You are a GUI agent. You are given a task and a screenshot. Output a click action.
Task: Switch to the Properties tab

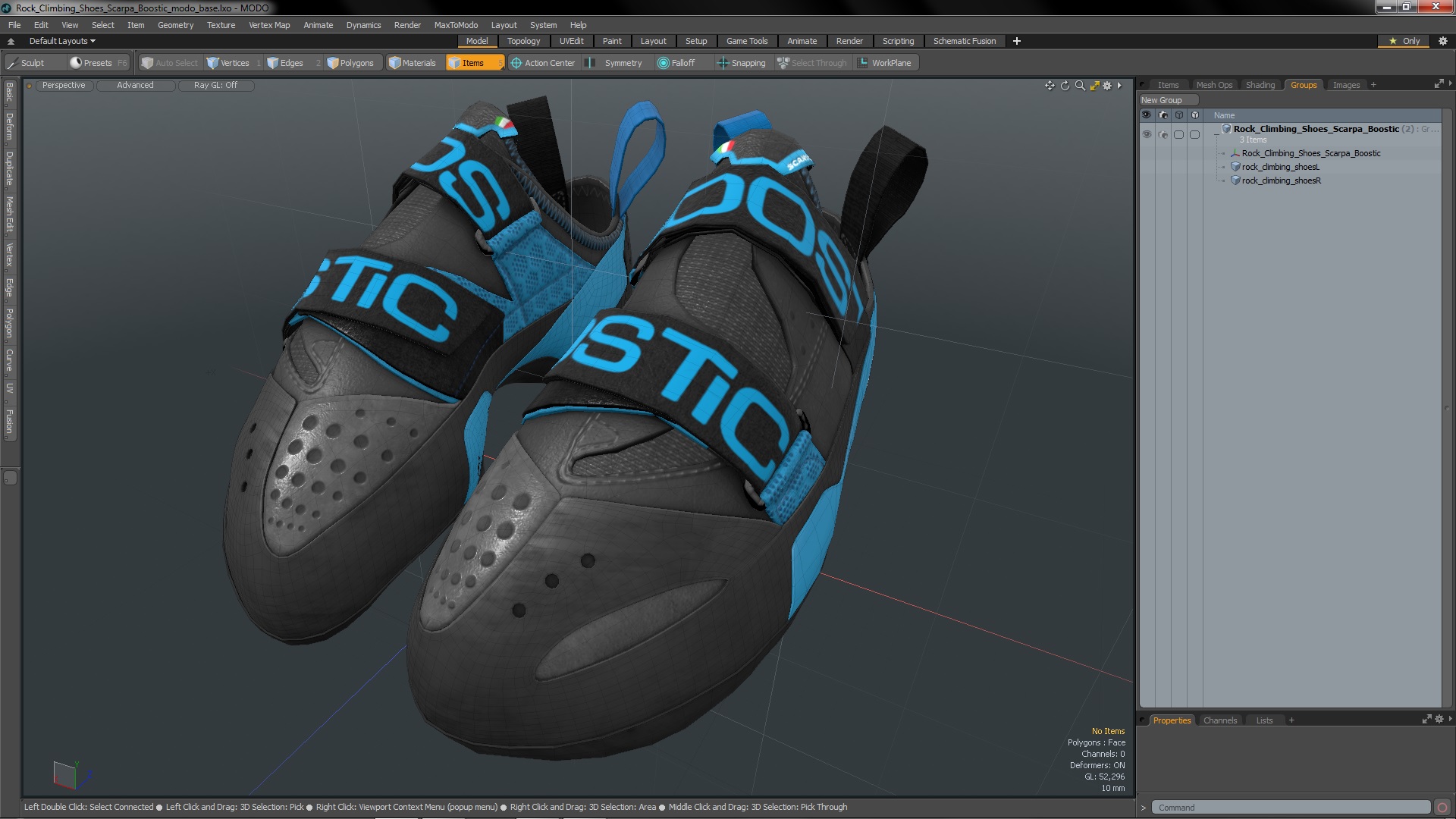[x=1172, y=720]
